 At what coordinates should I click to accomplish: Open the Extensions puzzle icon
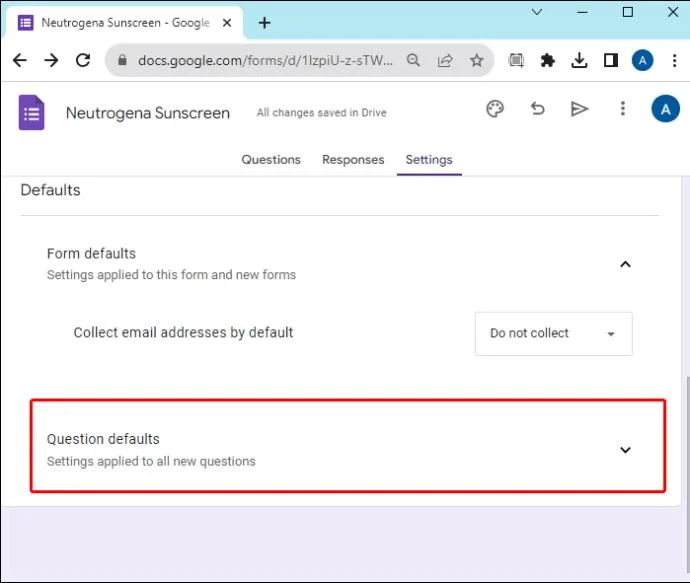coord(547,60)
